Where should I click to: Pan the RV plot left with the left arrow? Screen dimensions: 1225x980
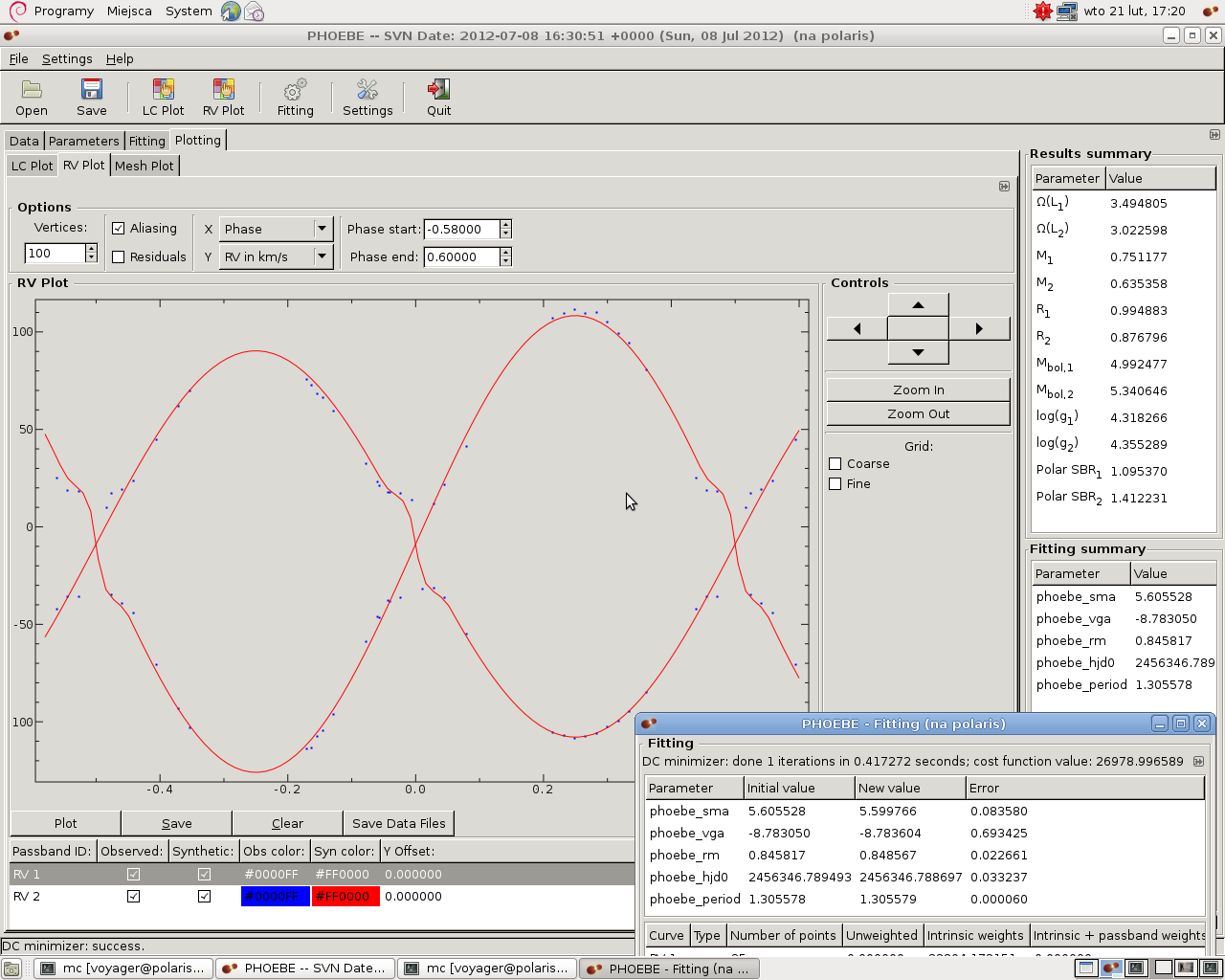click(857, 328)
